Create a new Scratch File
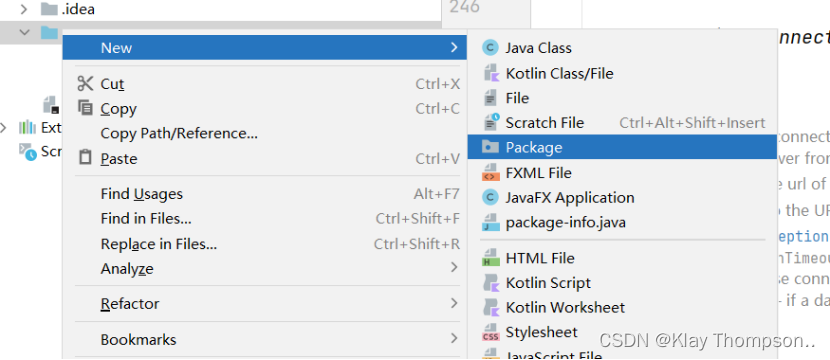The height and width of the screenshot is (360, 830). click(622, 123)
